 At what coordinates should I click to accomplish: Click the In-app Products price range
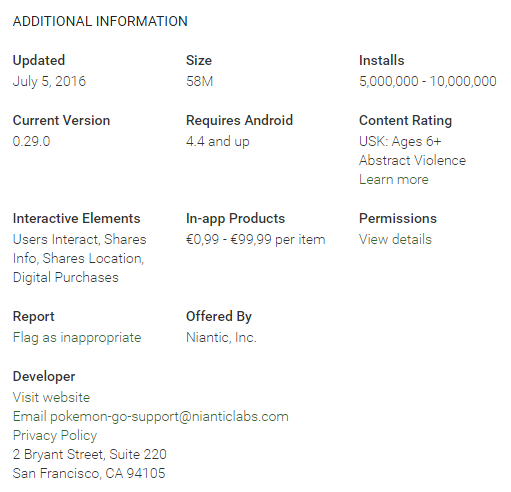[x=256, y=239]
